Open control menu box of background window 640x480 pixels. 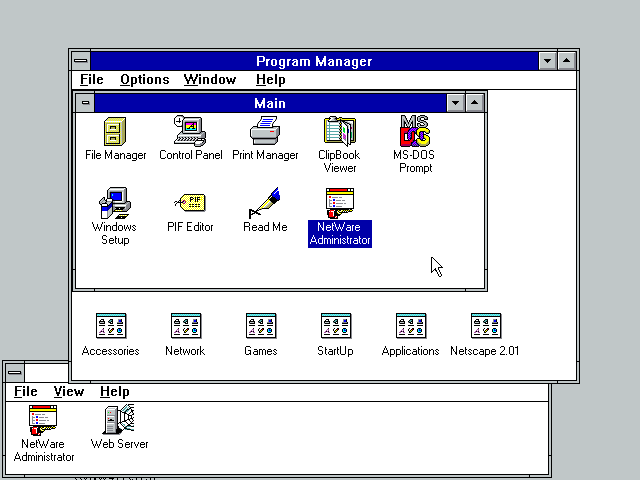[x=15, y=372]
